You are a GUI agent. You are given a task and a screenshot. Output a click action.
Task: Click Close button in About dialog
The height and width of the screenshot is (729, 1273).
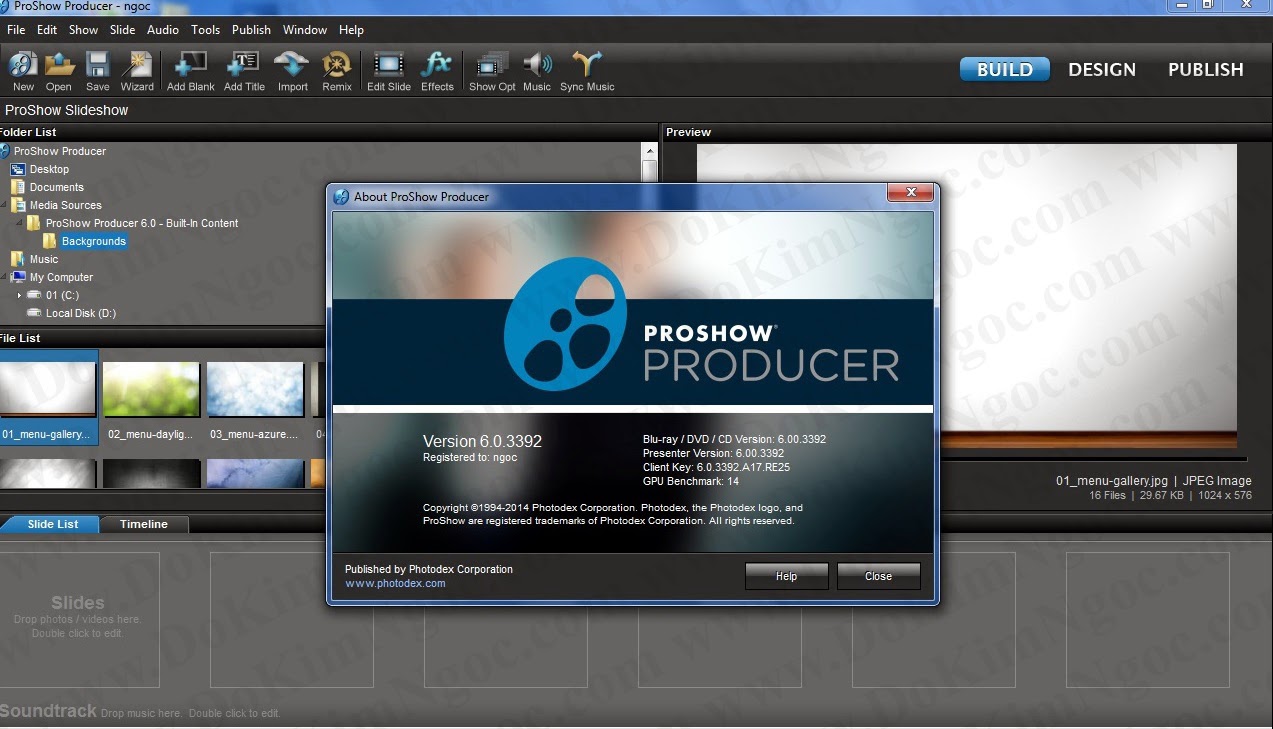tap(878, 576)
